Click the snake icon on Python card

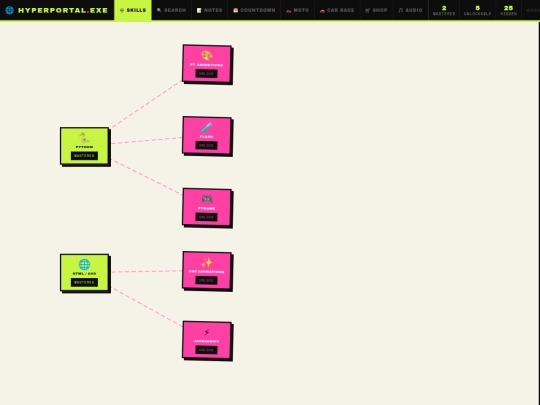(x=84, y=138)
